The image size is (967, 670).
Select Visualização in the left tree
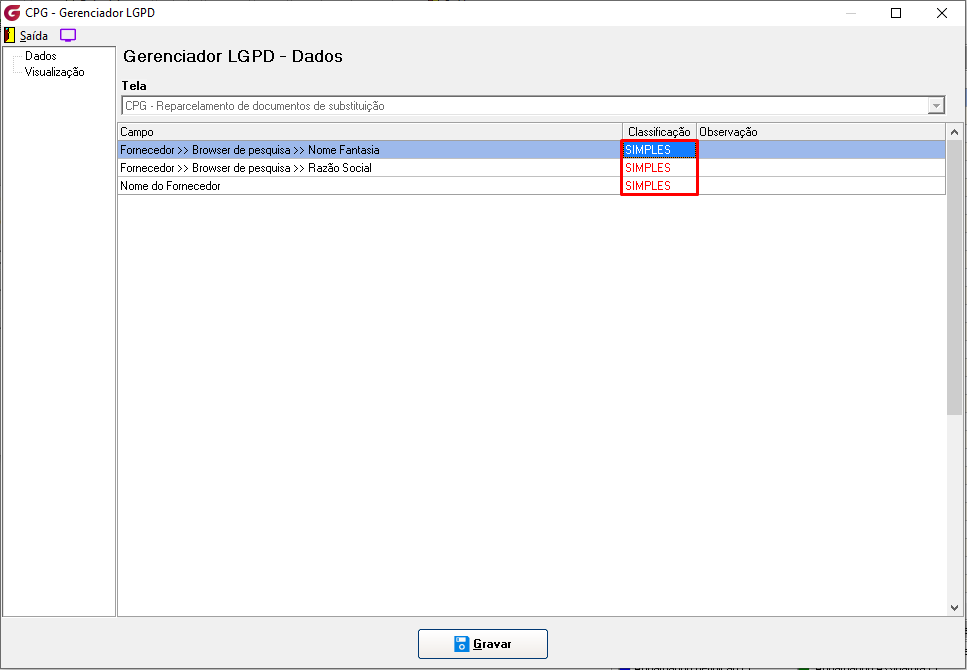54,72
